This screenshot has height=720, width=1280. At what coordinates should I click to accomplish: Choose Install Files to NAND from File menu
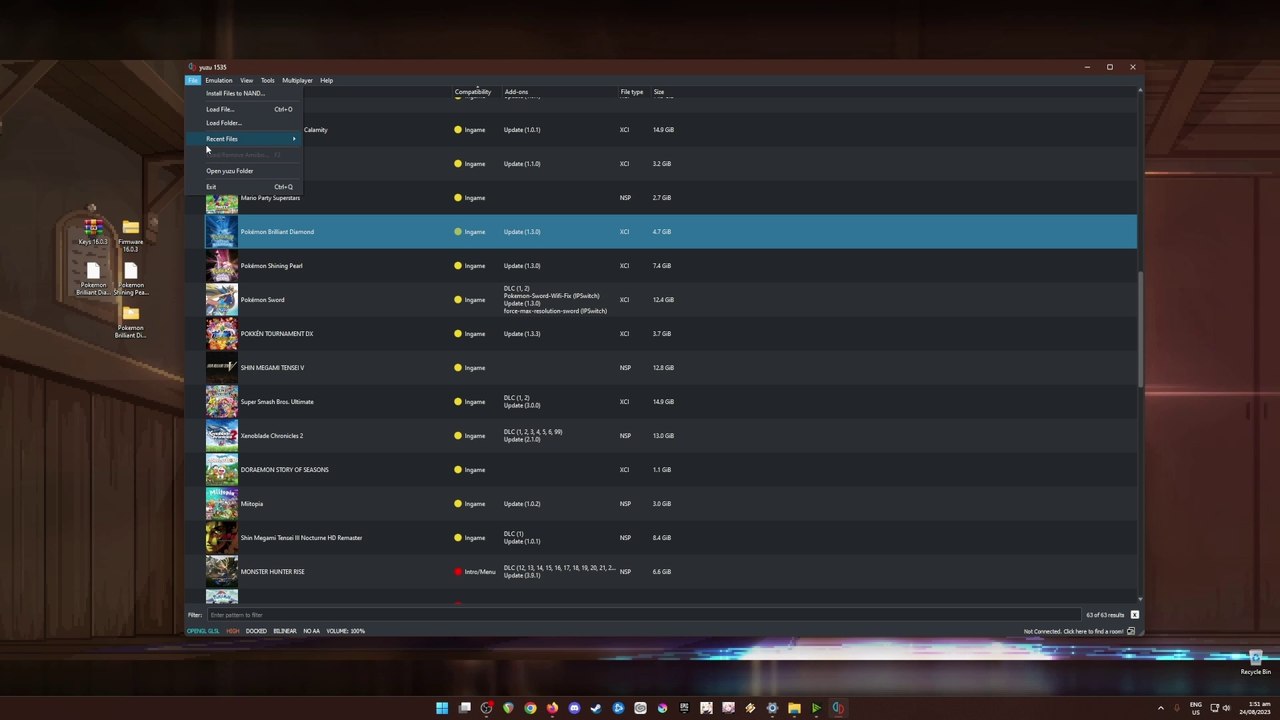coord(235,93)
